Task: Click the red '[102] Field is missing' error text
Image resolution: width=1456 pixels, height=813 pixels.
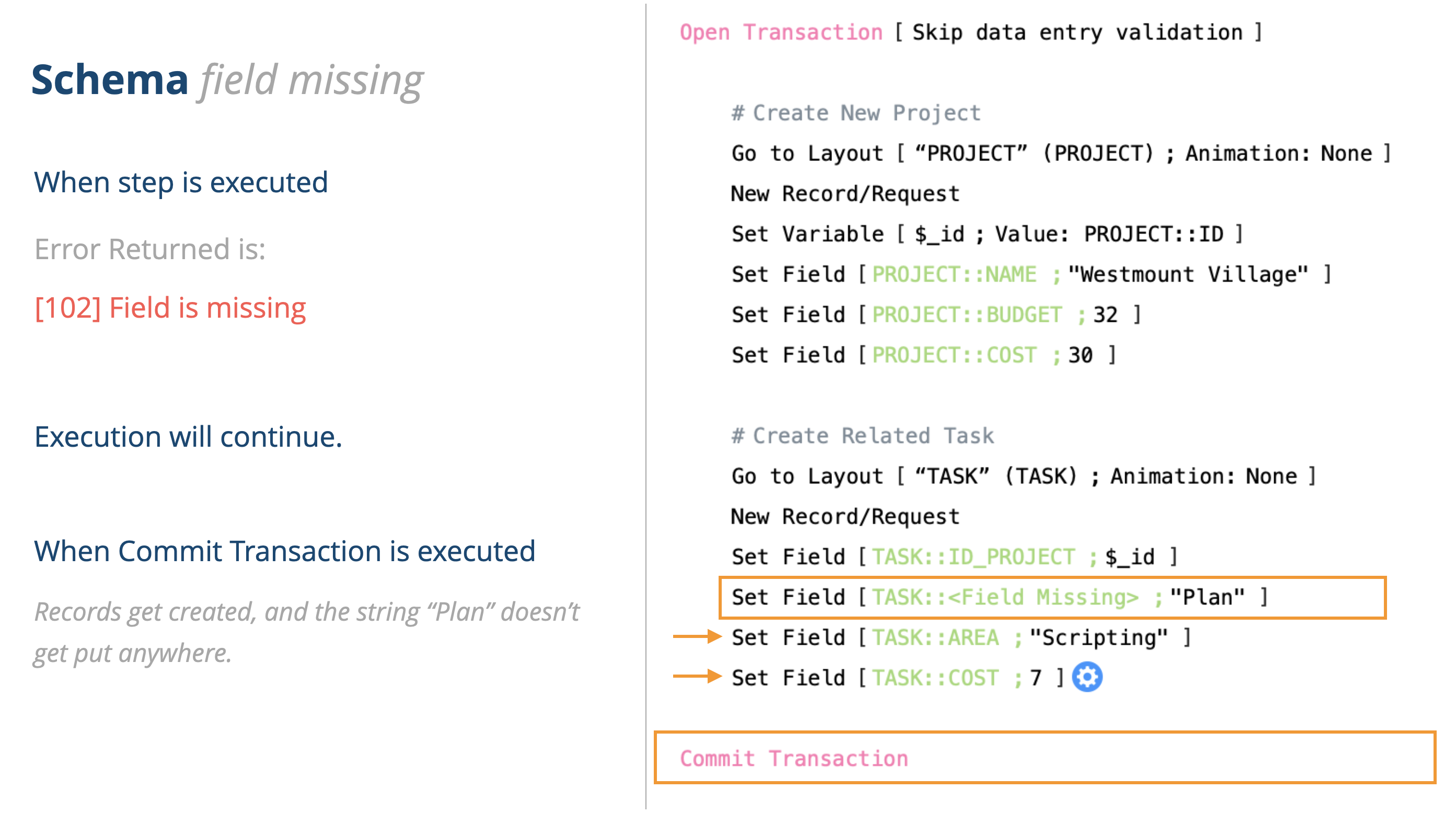Action: pos(170,308)
